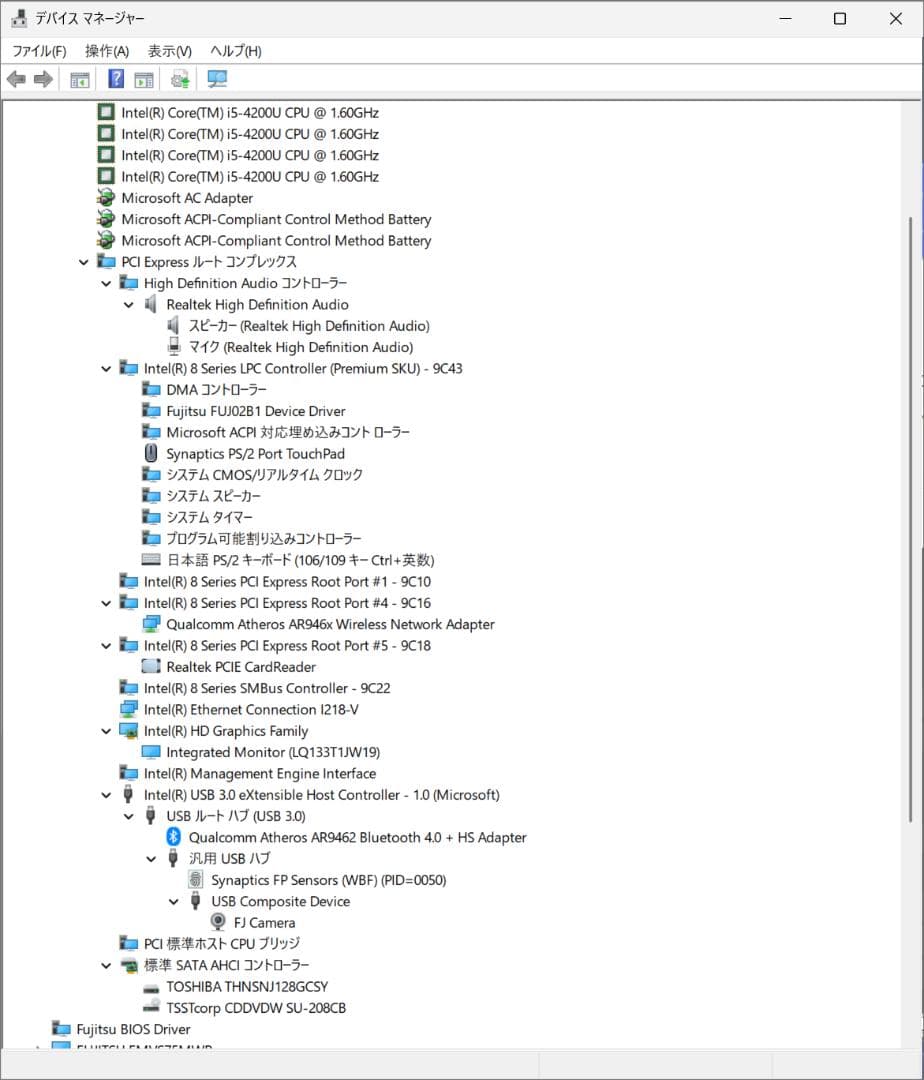Collapse the Intel(R) HD Graphics Family node
This screenshot has width=924, height=1080.
click(106, 731)
